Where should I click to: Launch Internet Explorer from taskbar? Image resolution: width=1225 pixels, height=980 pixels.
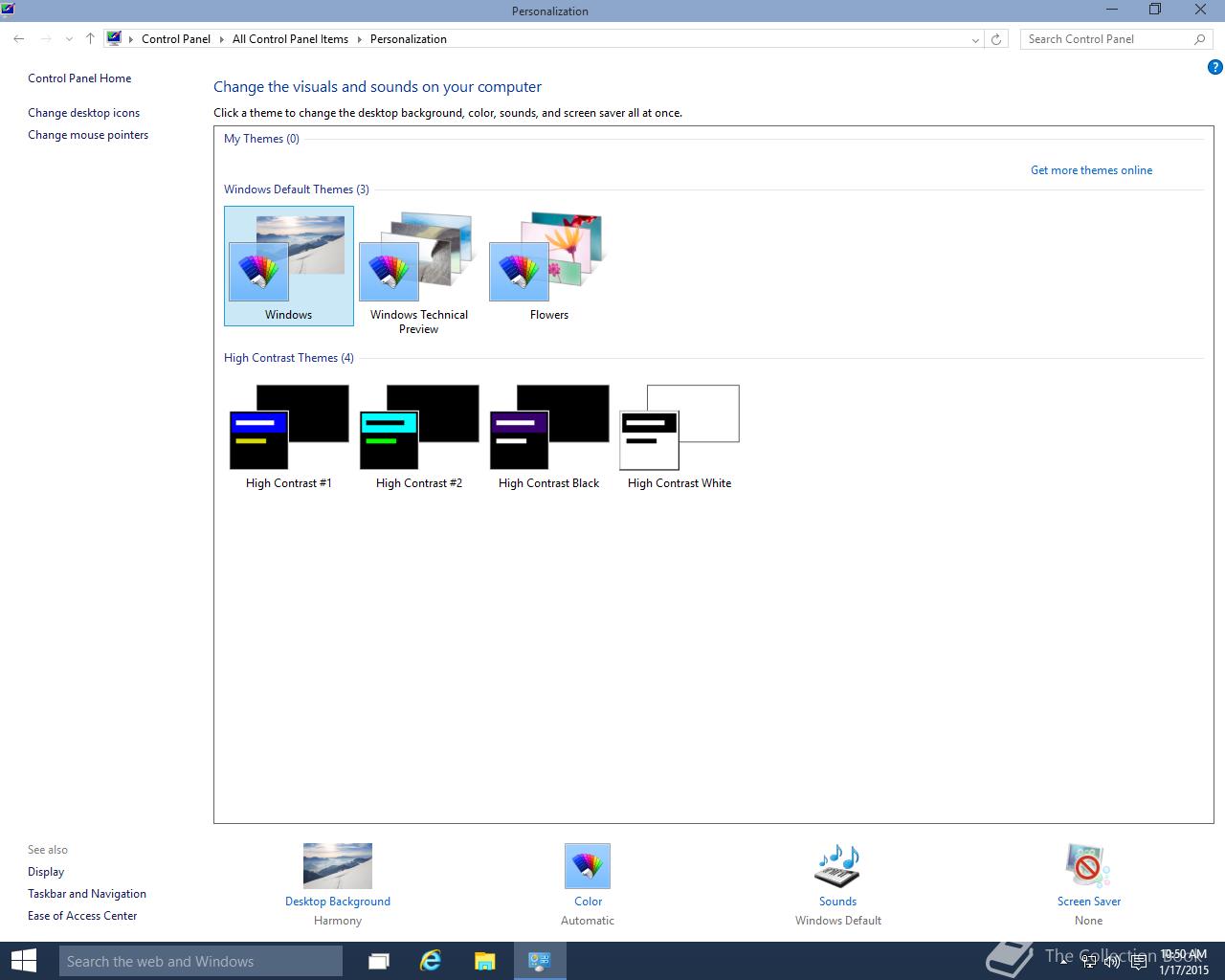[431, 961]
